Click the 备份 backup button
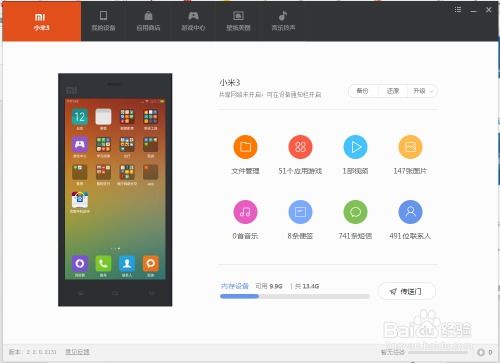This screenshot has width=500, height=363. tap(363, 91)
